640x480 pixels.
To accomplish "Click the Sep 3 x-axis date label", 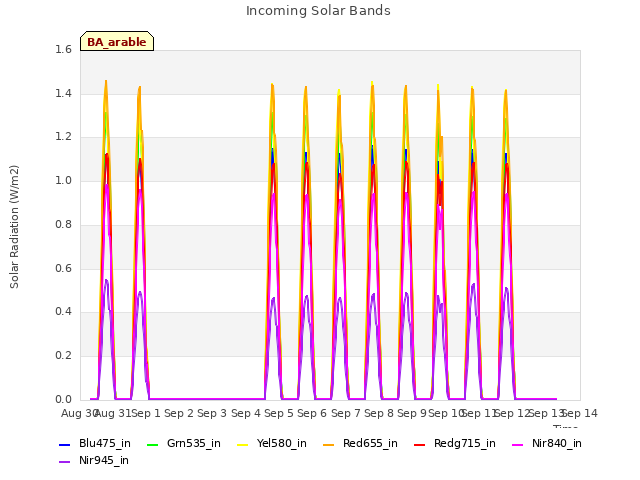I will [212, 413].
